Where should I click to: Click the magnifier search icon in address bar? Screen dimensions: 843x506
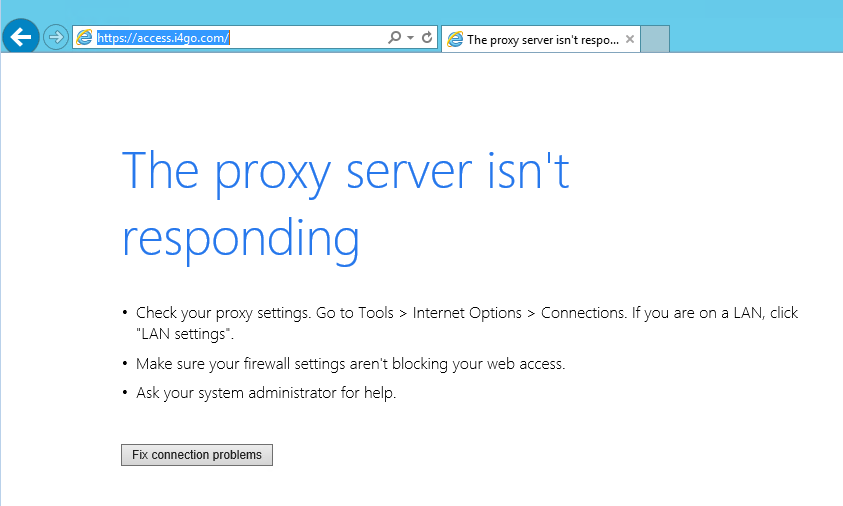click(394, 37)
